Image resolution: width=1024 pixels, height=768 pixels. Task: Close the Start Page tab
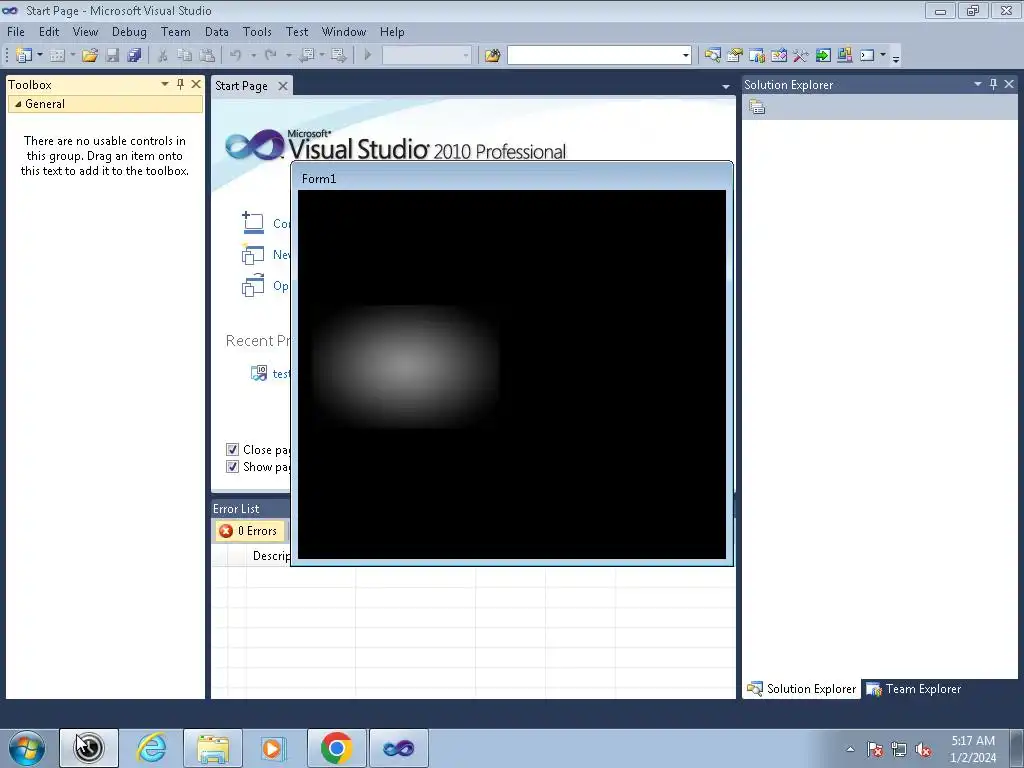[283, 86]
